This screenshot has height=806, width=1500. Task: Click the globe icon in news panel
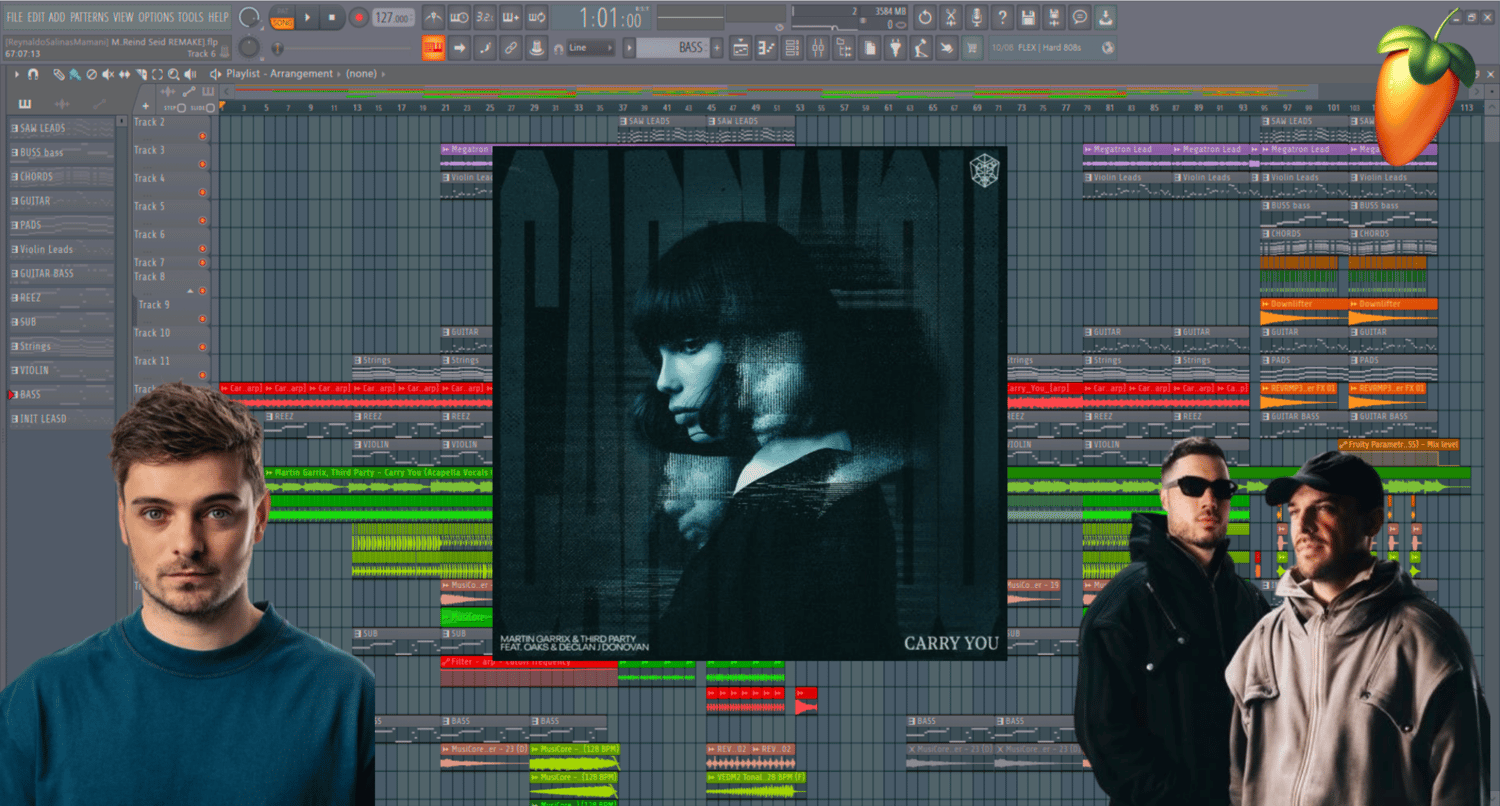[1108, 47]
